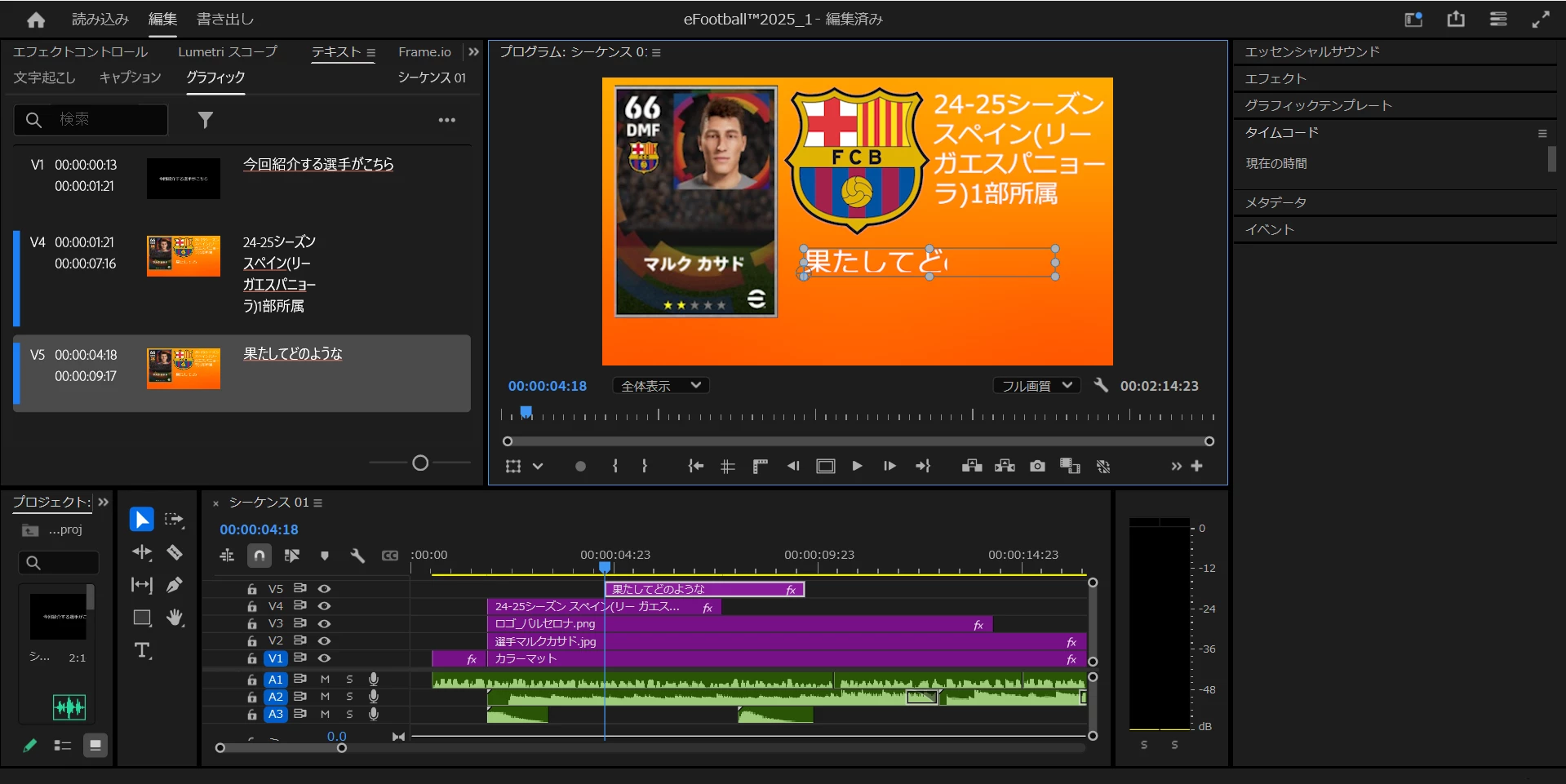Maximize video output with fullscreen arrows icon
The width and height of the screenshot is (1566, 784).
pos(1541,19)
